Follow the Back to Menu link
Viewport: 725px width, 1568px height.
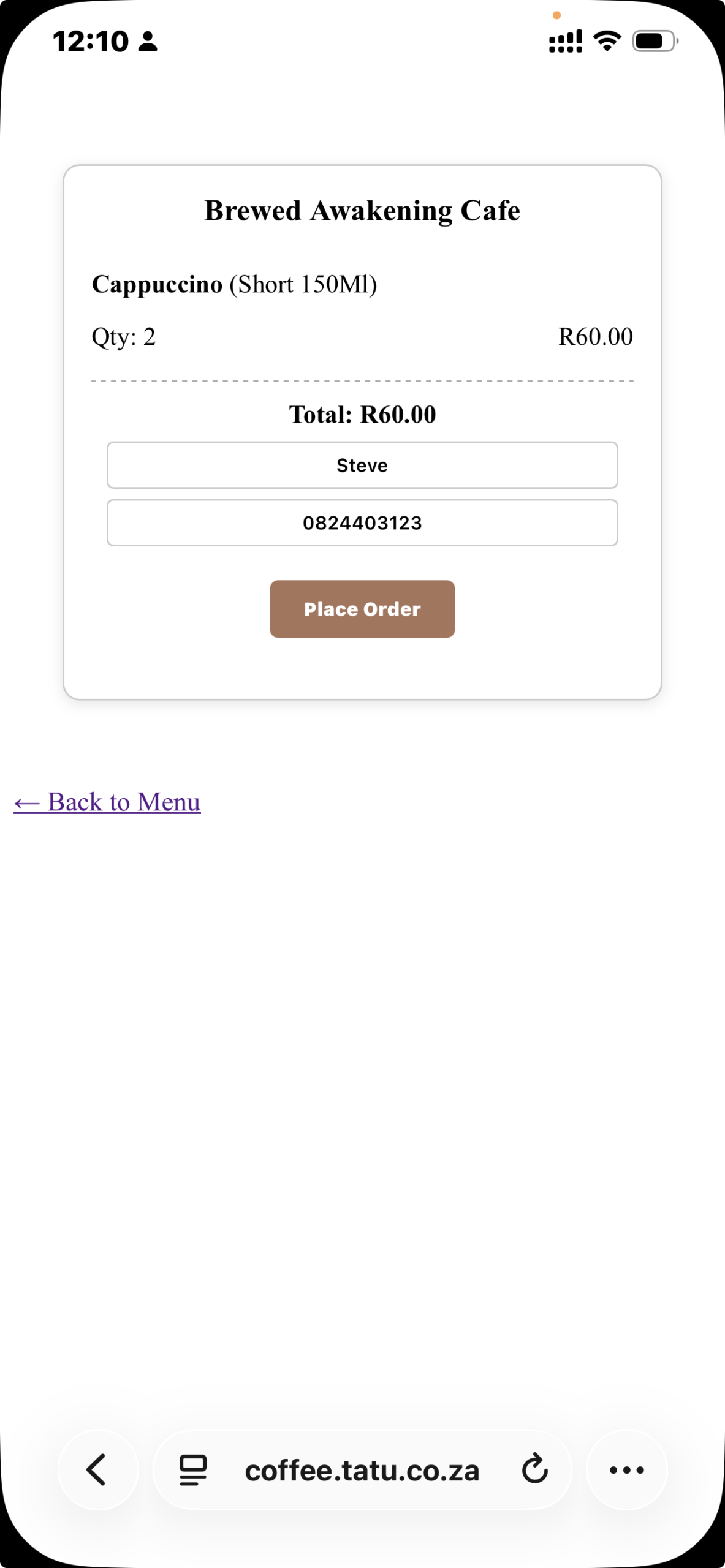107,802
